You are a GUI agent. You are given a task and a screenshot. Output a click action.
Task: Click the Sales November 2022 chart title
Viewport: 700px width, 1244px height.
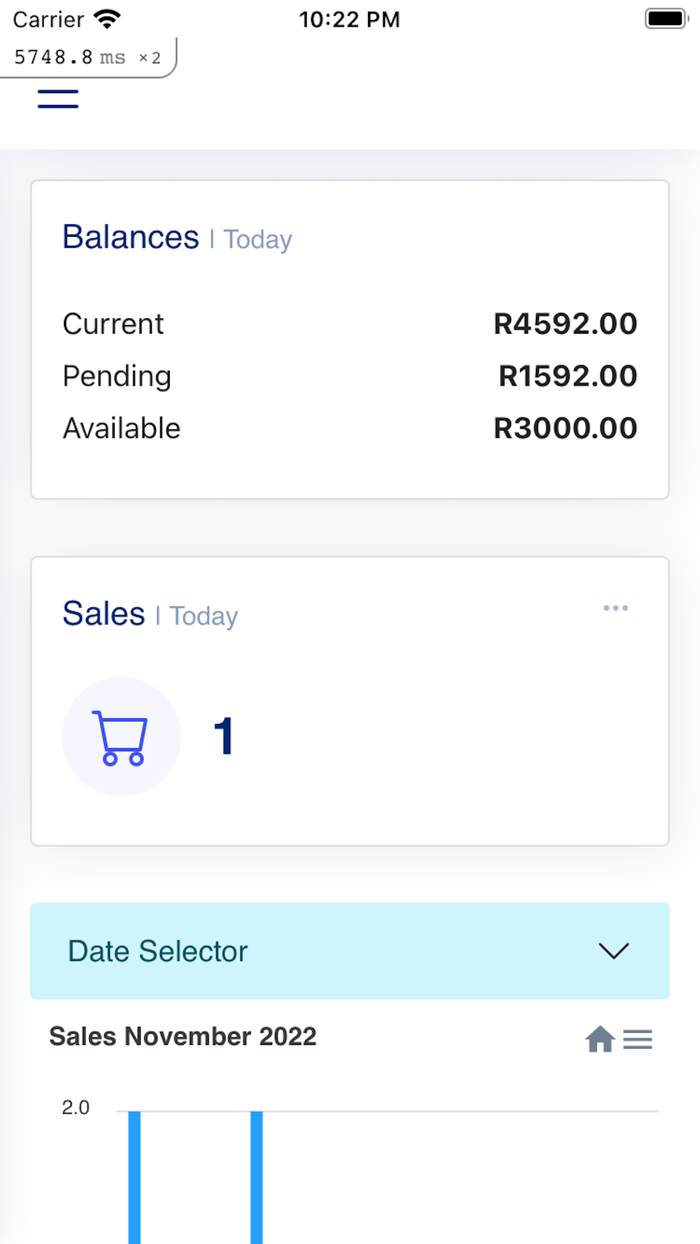coord(183,1037)
